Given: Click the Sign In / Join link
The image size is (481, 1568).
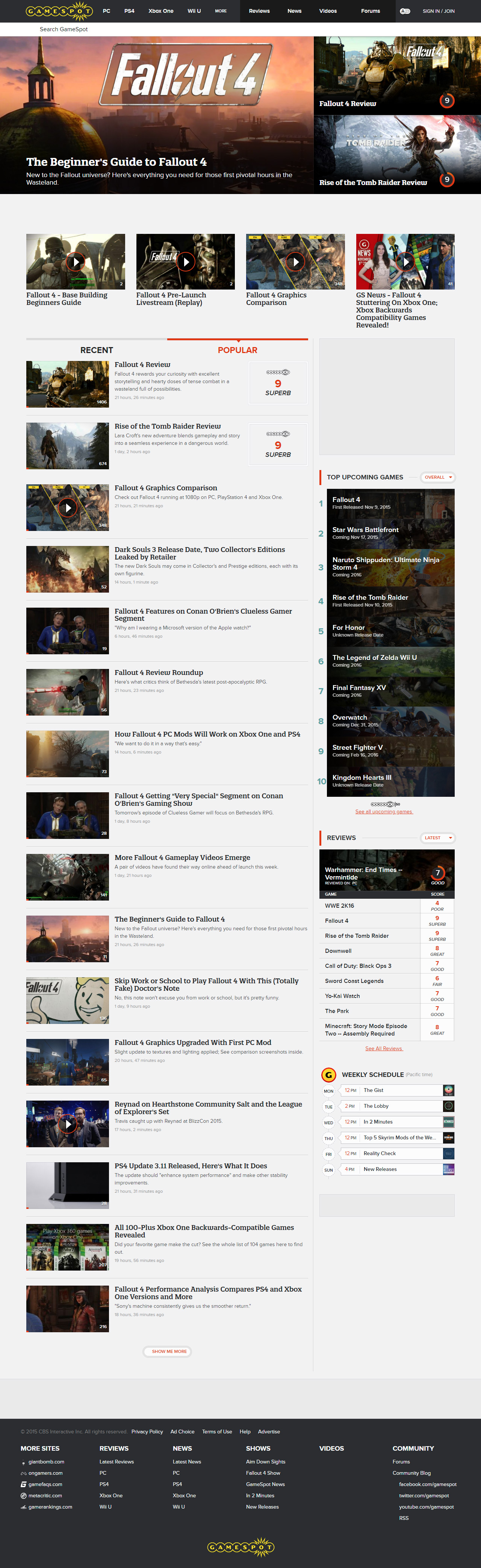Looking at the screenshot, I should pyautogui.click(x=439, y=11).
